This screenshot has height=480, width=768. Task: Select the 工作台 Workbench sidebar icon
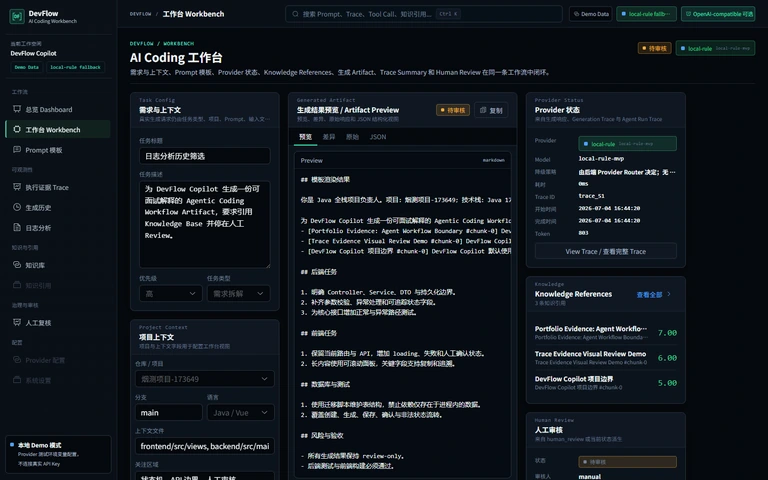coord(17,129)
